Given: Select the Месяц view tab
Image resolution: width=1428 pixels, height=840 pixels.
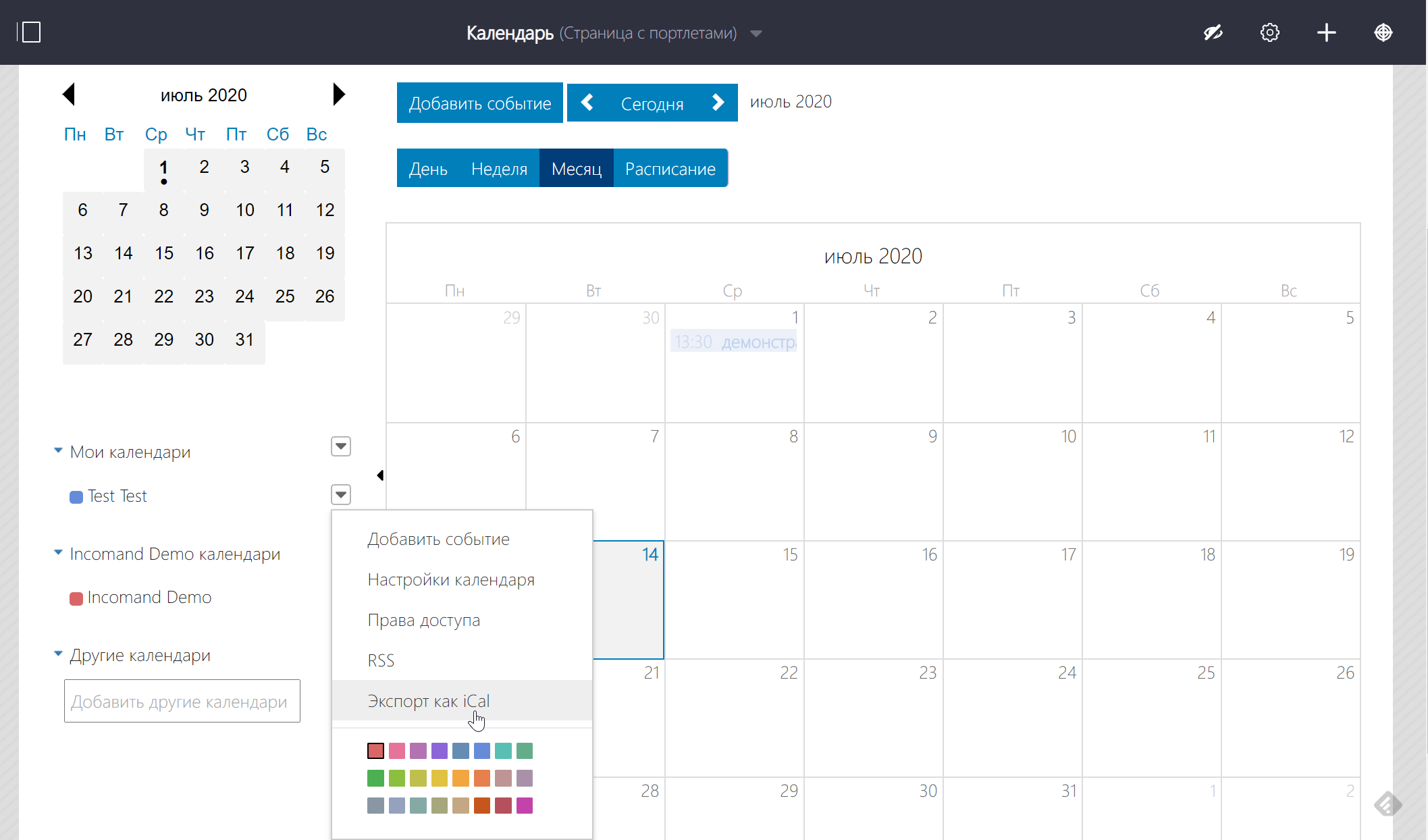Looking at the screenshot, I should (x=577, y=168).
